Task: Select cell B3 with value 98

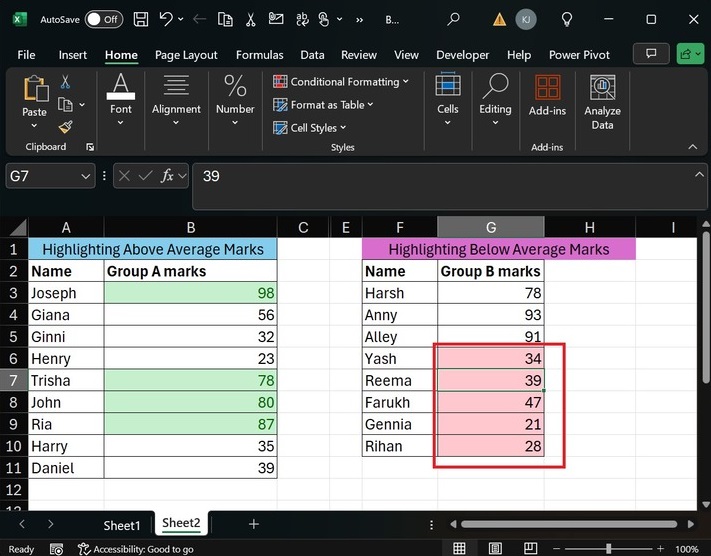Action: [x=190, y=293]
